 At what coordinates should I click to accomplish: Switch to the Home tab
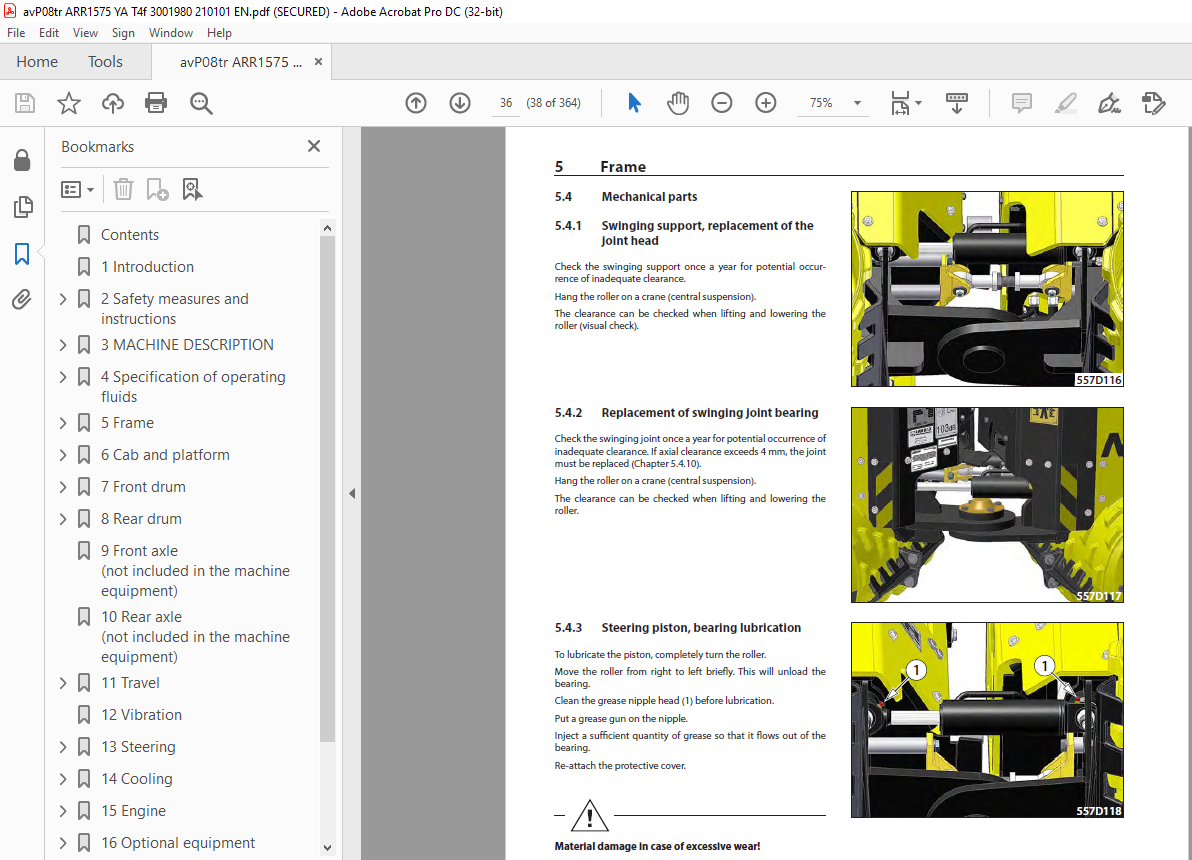pos(37,62)
